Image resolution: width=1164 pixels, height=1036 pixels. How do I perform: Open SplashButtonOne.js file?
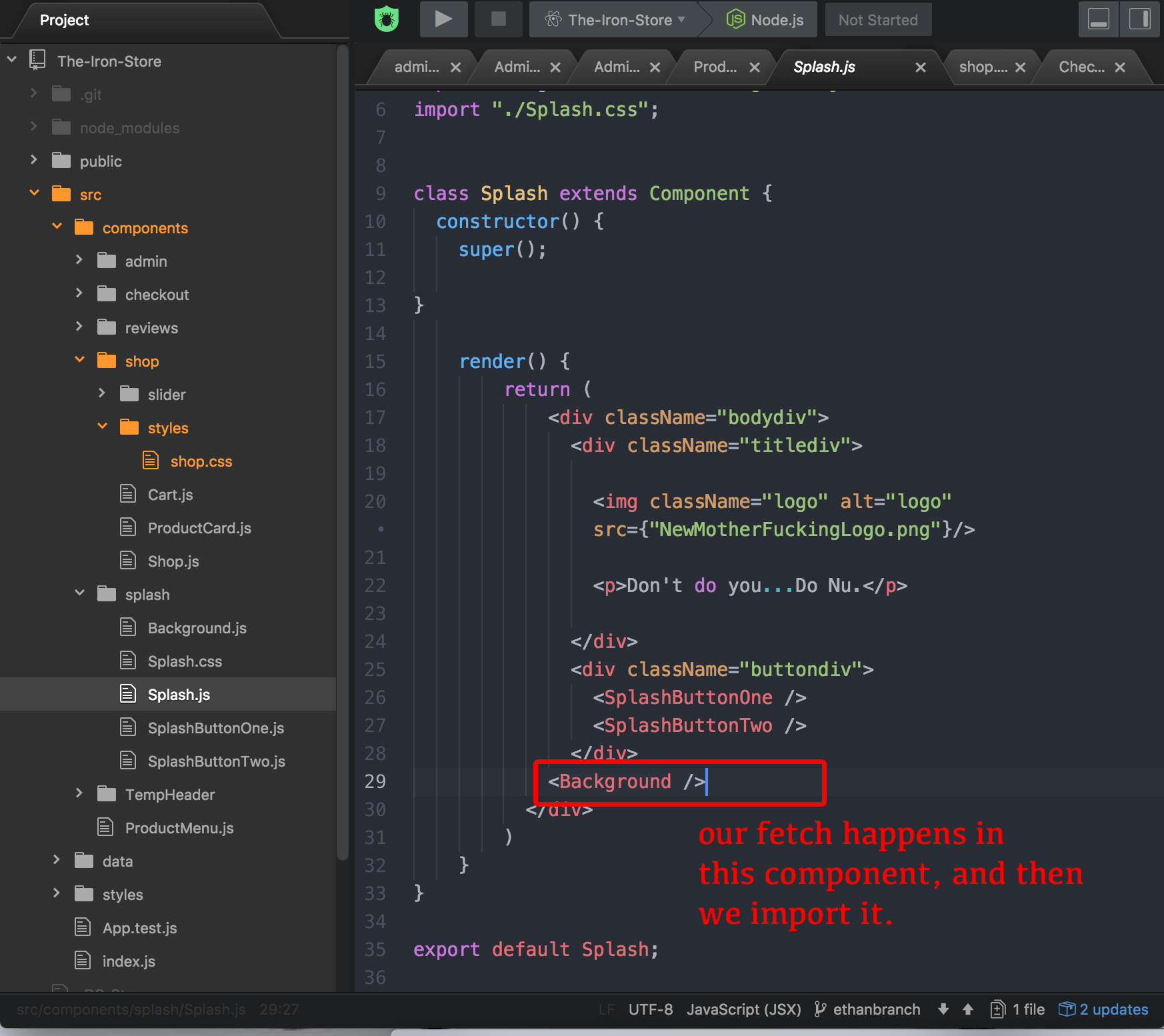tap(216, 728)
